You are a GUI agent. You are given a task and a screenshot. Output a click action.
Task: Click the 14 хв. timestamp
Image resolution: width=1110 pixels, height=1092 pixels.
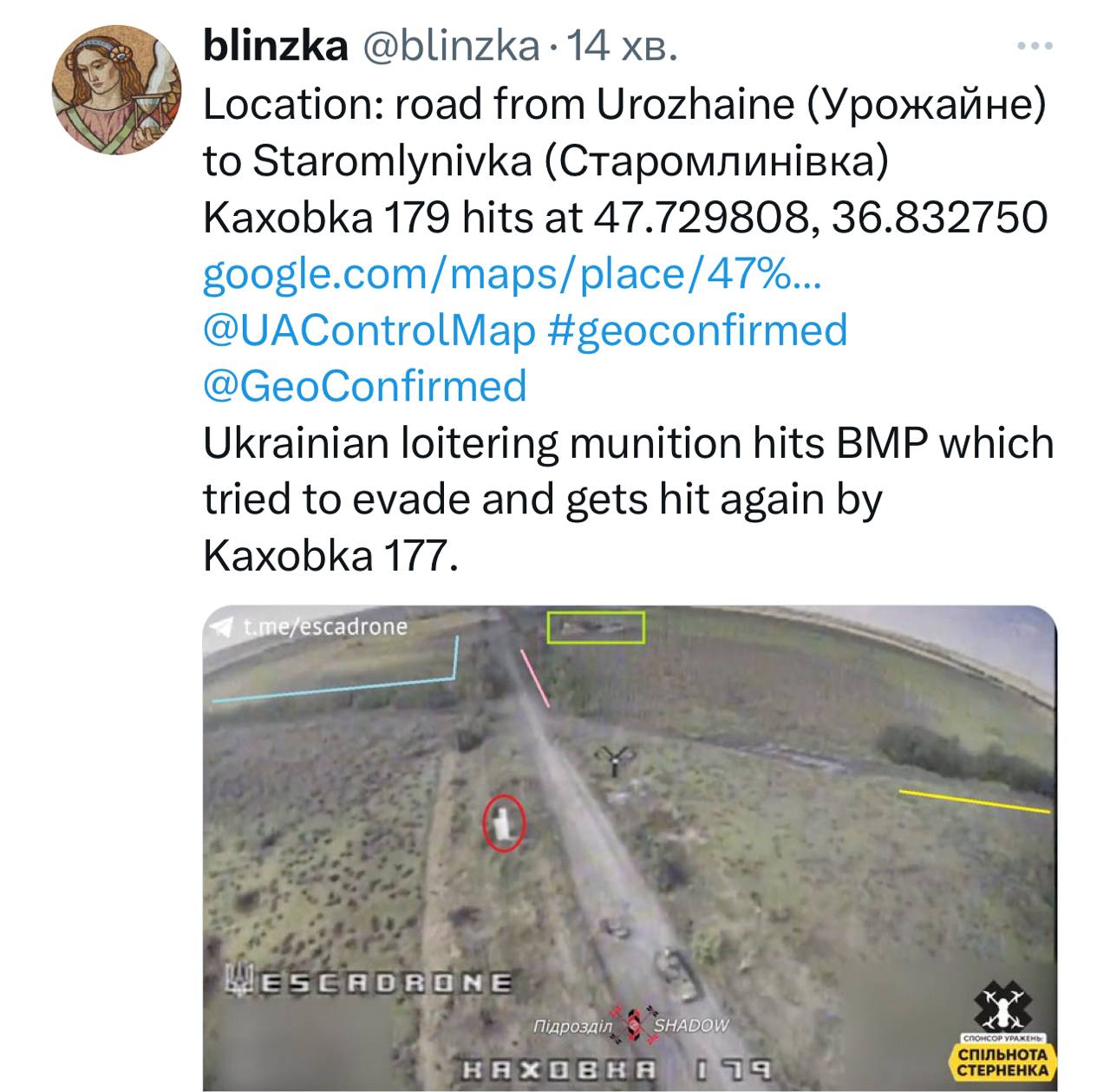(x=617, y=46)
